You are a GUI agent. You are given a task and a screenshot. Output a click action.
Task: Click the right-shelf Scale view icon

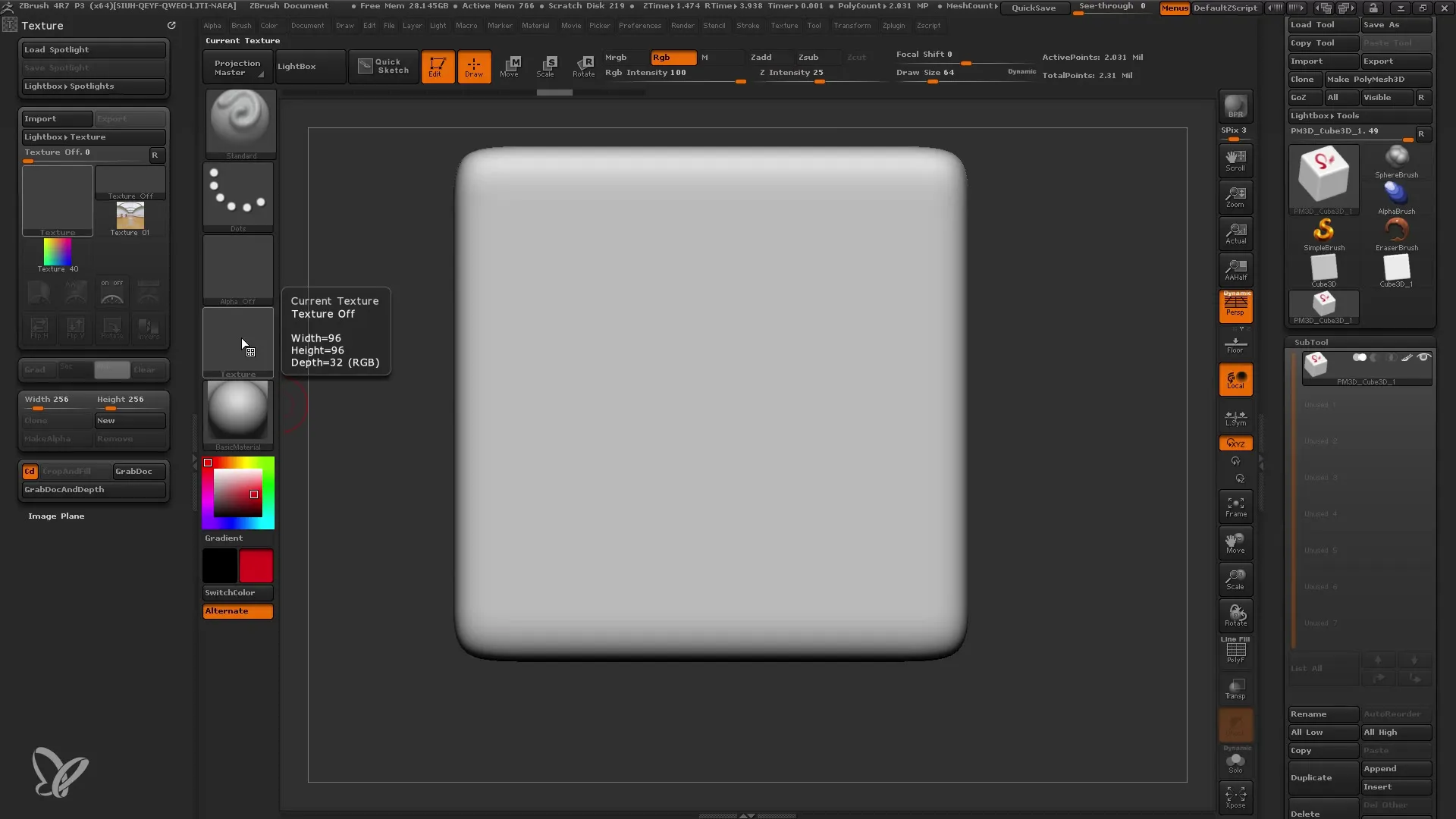tap(1235, 579)
